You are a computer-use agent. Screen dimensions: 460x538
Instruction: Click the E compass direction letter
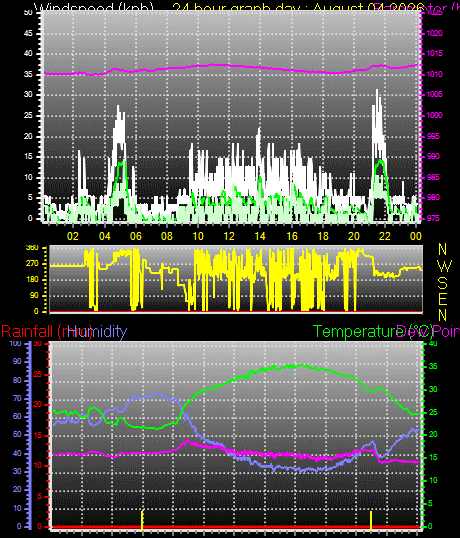[x=443, y=299]
